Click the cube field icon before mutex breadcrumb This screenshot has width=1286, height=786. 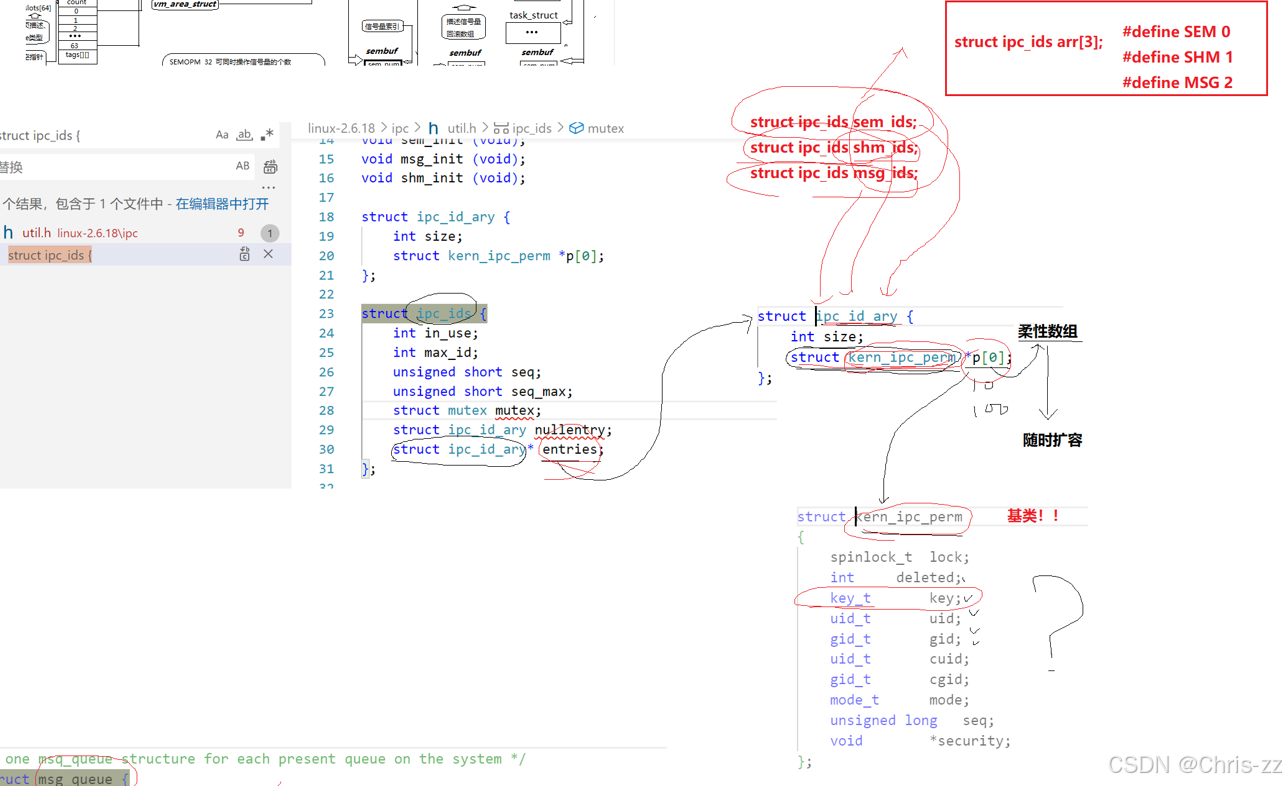coord(576,128)
